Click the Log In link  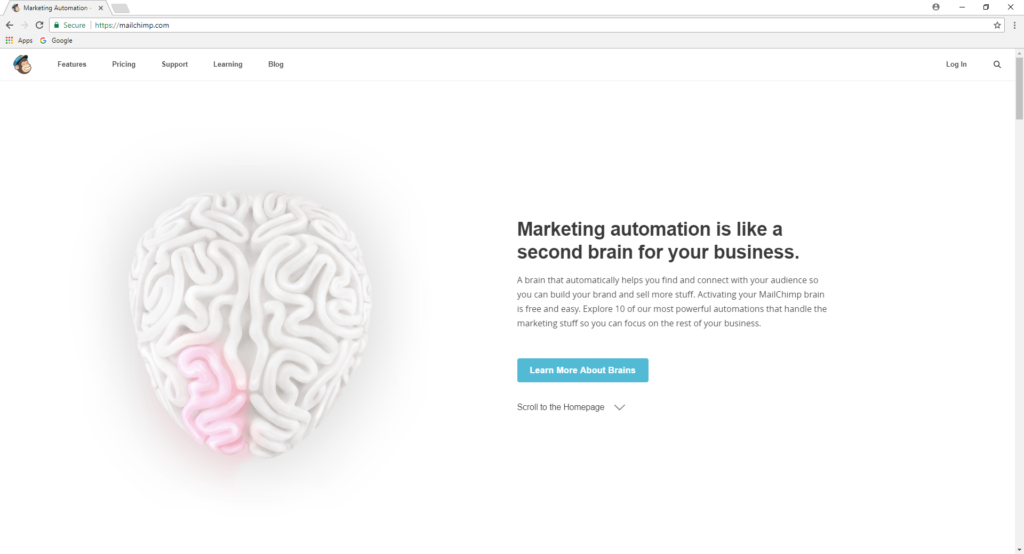click(x=956, y=64)
